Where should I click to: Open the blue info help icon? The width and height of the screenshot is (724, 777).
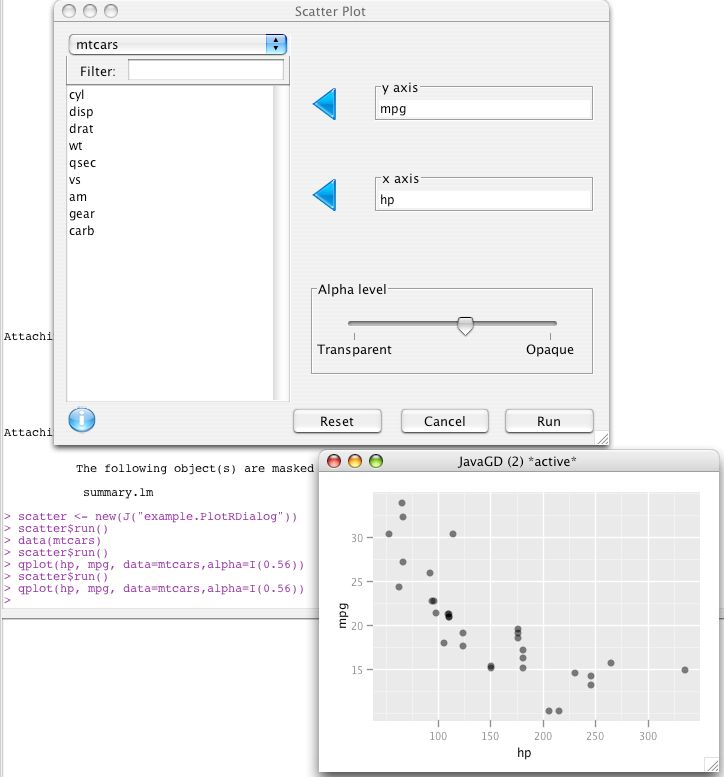click(82, 420)
